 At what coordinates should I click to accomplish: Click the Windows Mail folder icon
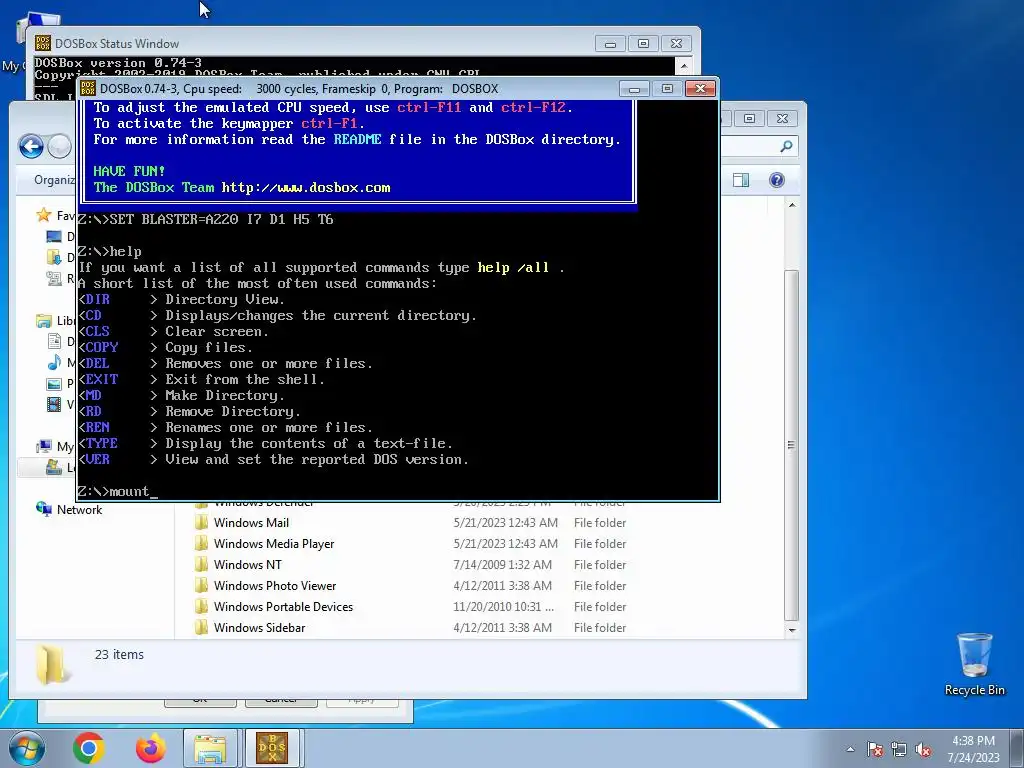click(201, 522)
